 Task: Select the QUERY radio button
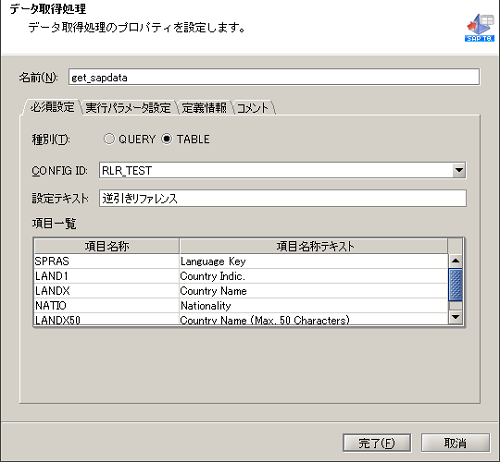click(109, 139)
